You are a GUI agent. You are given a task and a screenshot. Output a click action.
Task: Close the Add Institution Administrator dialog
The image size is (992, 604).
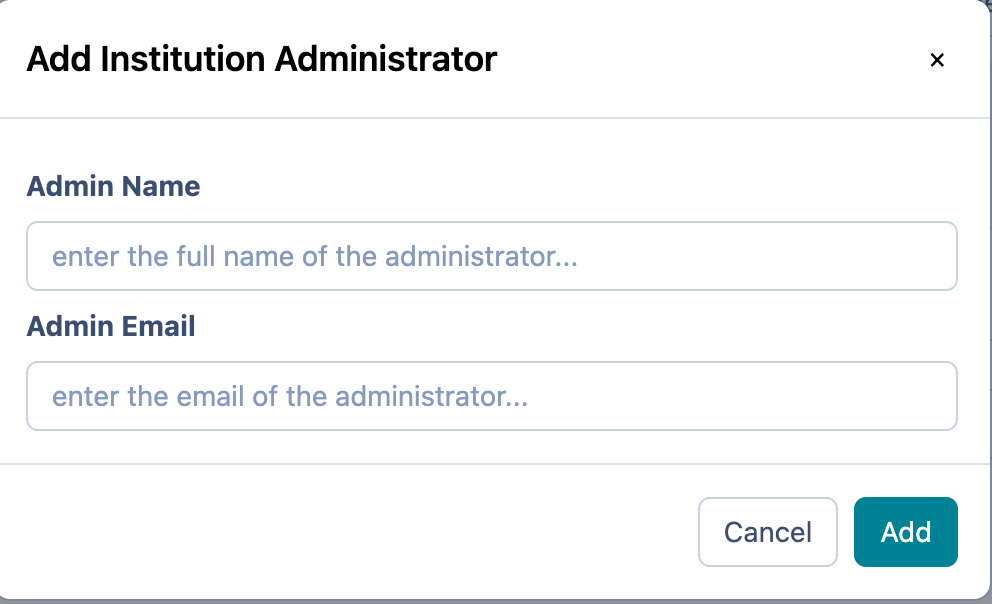[x=937, y=60]
